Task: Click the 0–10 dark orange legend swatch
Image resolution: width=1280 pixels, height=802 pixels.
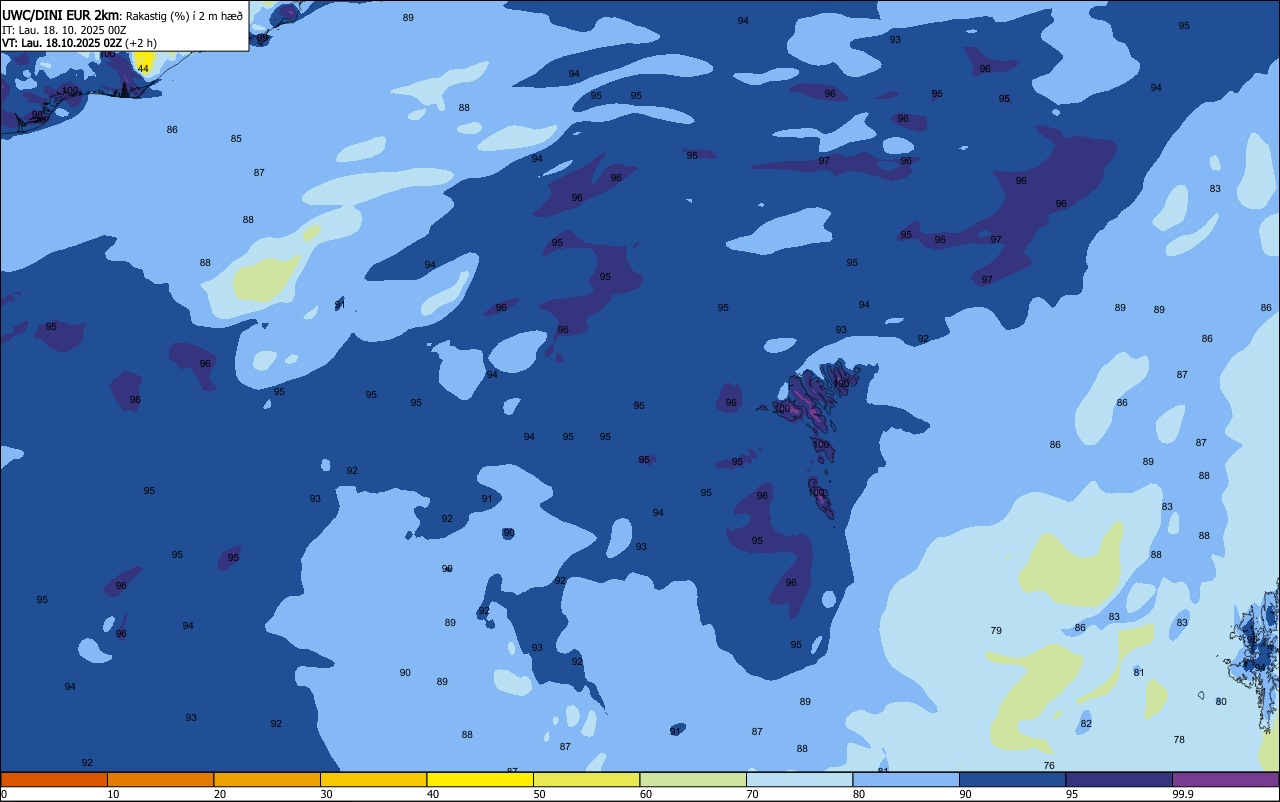Action: (54, 779)
